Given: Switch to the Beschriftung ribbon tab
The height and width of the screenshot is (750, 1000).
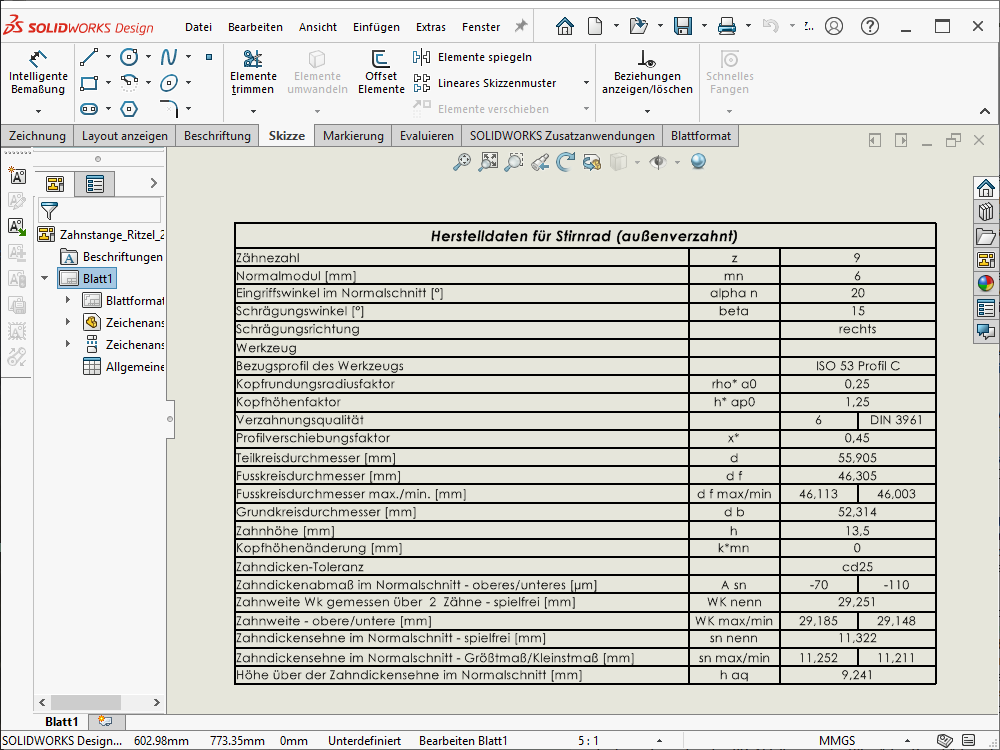Looking at the screenshot, I should (x=217, y=136).
